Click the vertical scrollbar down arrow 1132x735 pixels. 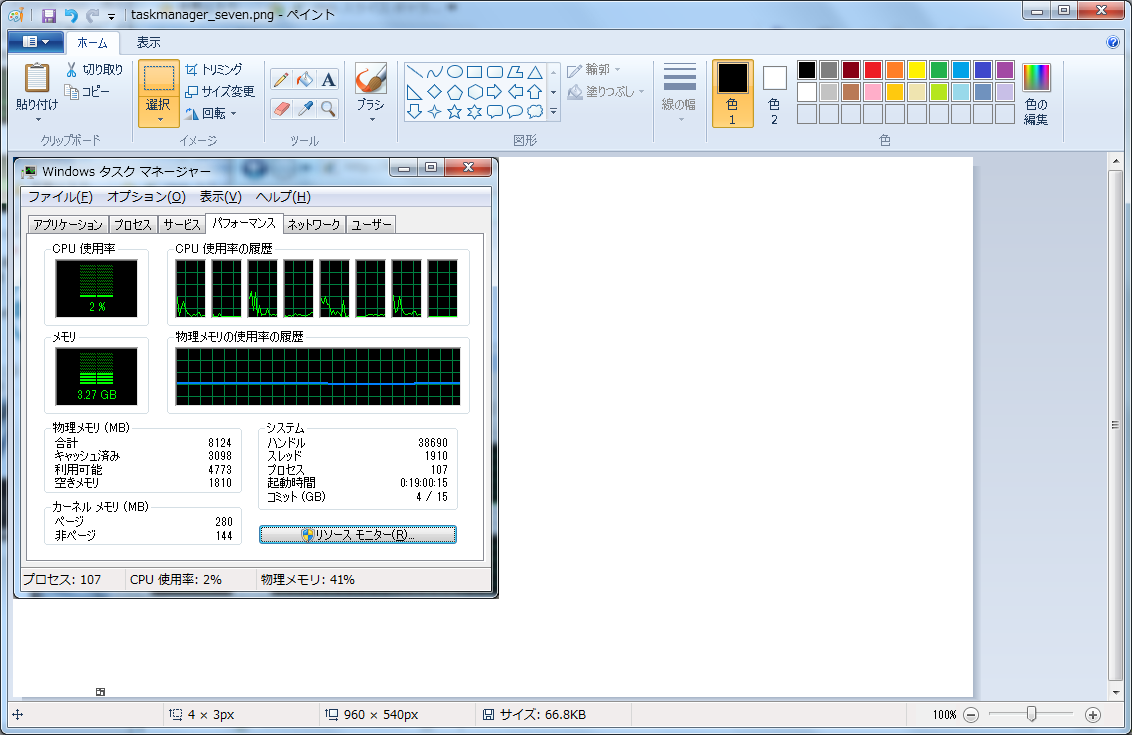pos(1116,692)
